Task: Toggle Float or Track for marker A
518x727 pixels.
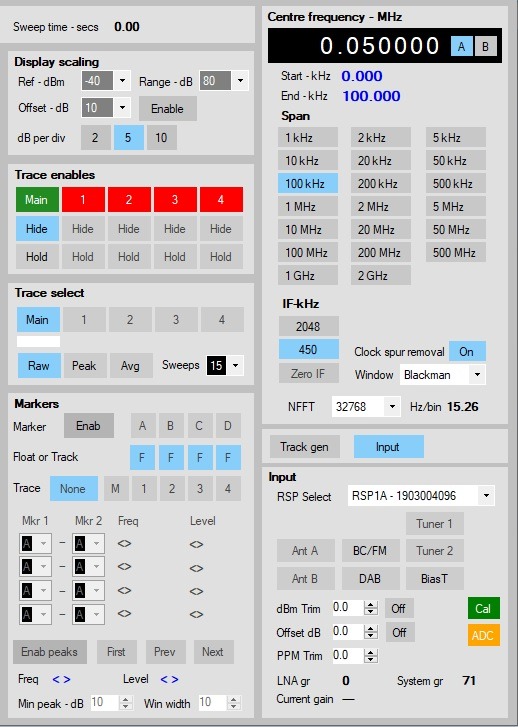Action: pyautogui.click(x=142, y=458)
